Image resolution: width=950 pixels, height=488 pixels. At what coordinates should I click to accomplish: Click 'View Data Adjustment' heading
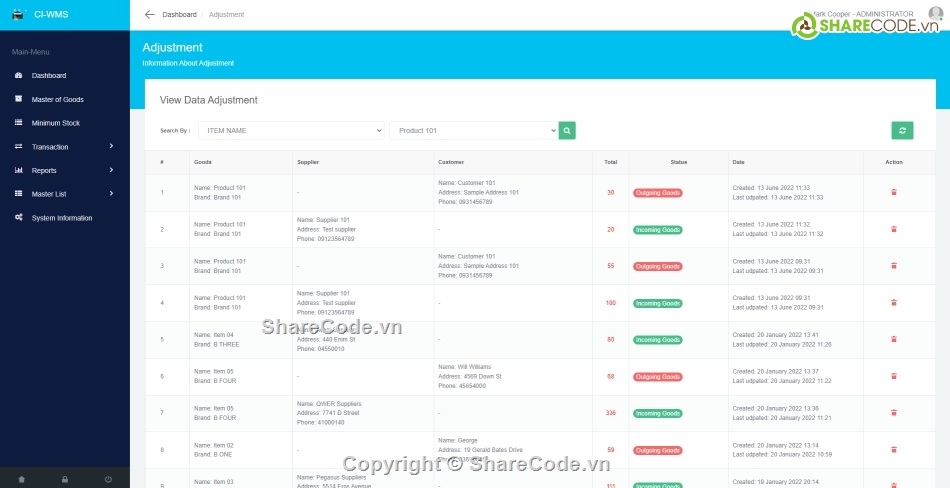(x=208, y=100)
